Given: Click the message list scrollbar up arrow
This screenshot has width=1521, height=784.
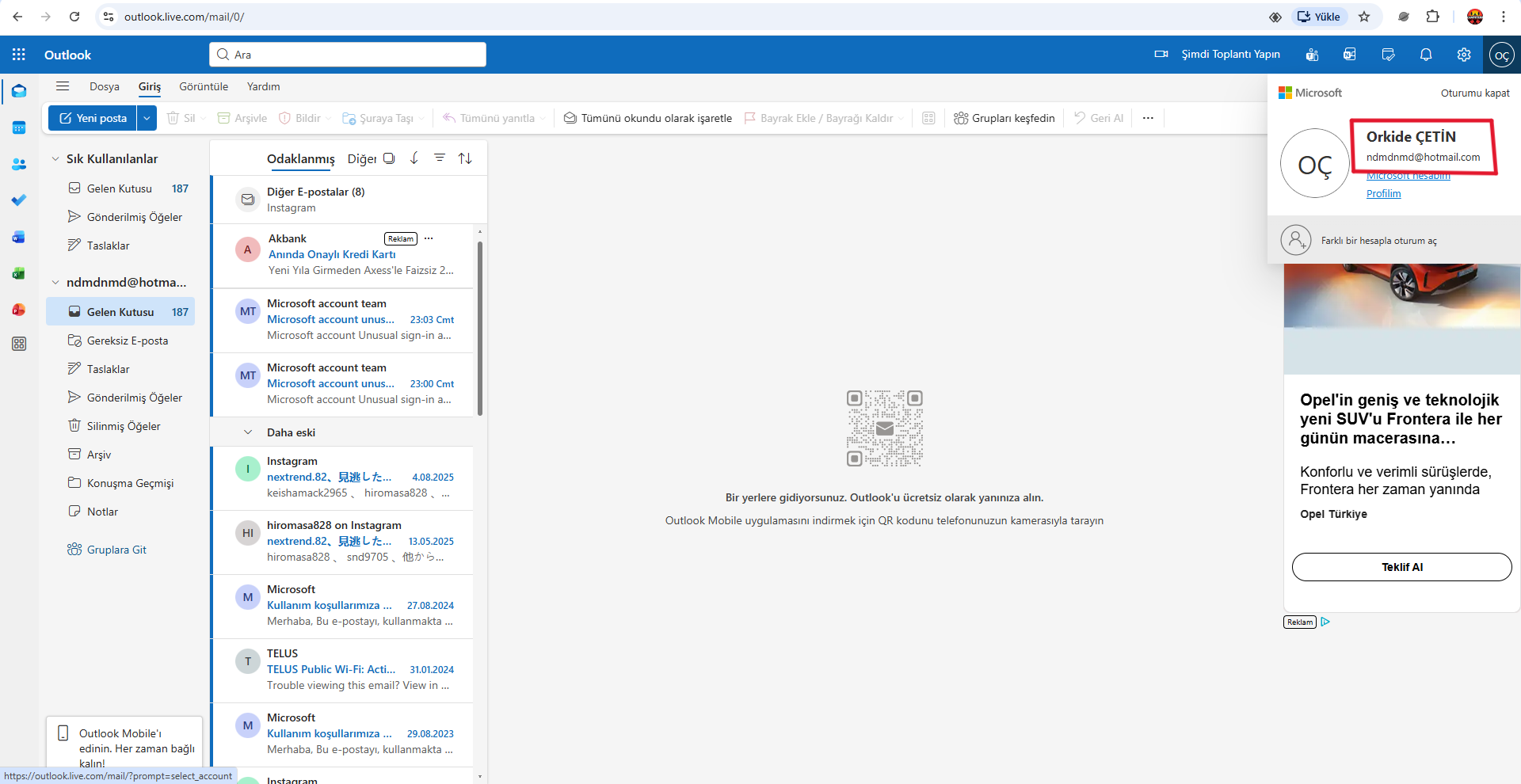Looking at the screenshot, I should (480, 231).
